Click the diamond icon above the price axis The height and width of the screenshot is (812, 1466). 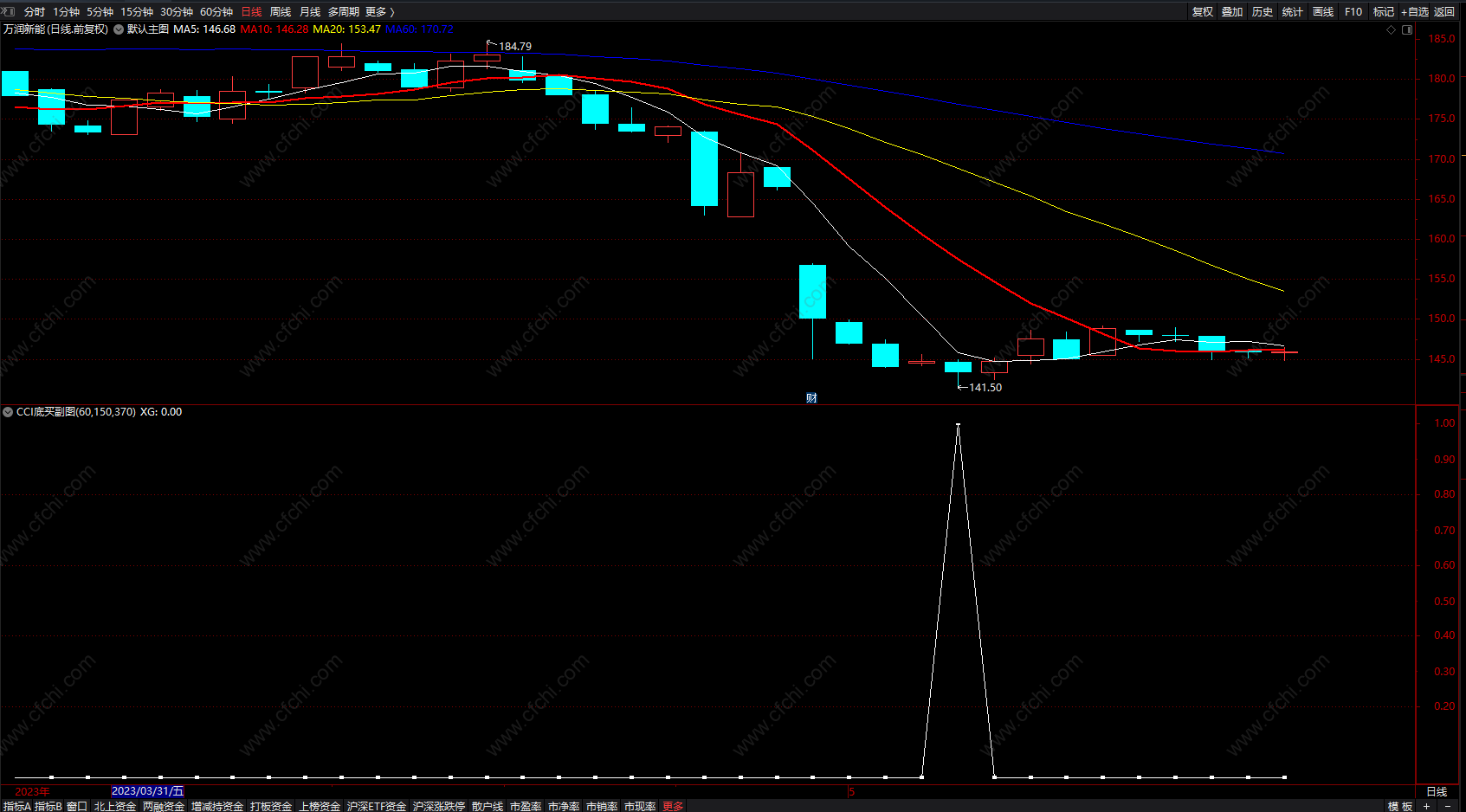point(1392,29)
